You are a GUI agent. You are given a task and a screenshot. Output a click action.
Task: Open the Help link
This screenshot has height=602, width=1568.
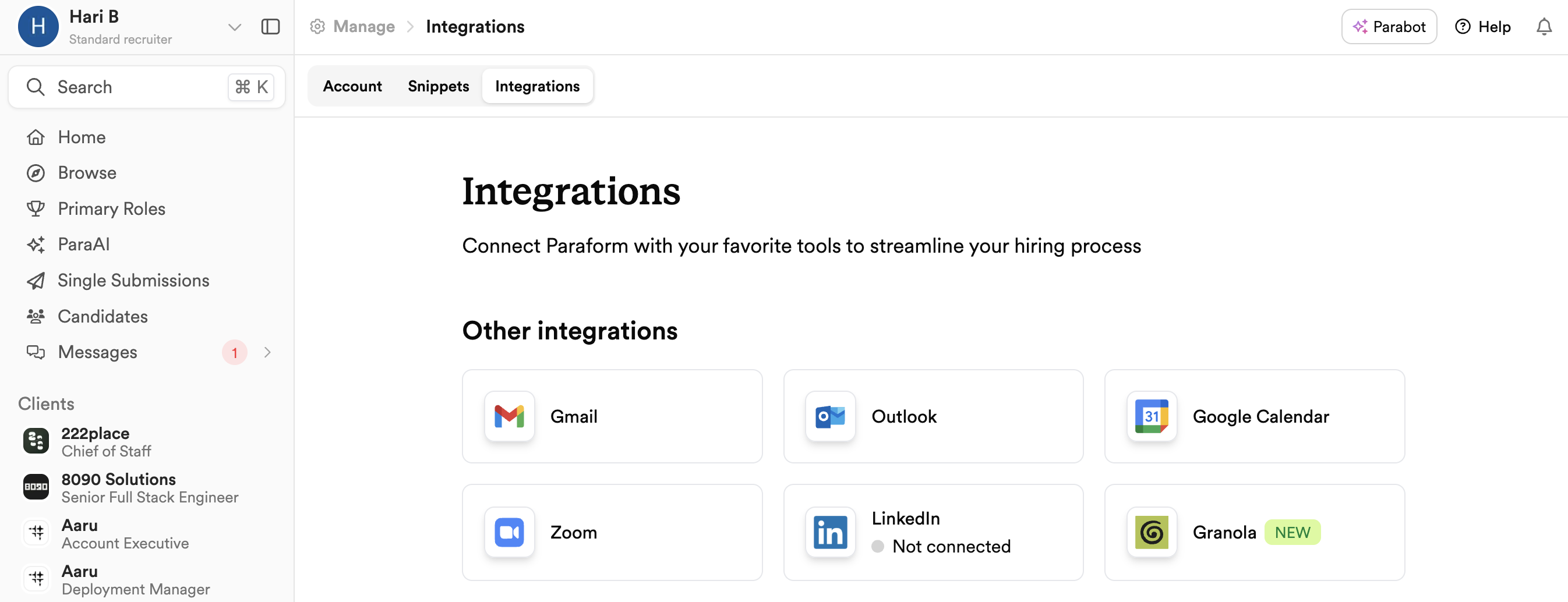click(x=1483, y=27)
